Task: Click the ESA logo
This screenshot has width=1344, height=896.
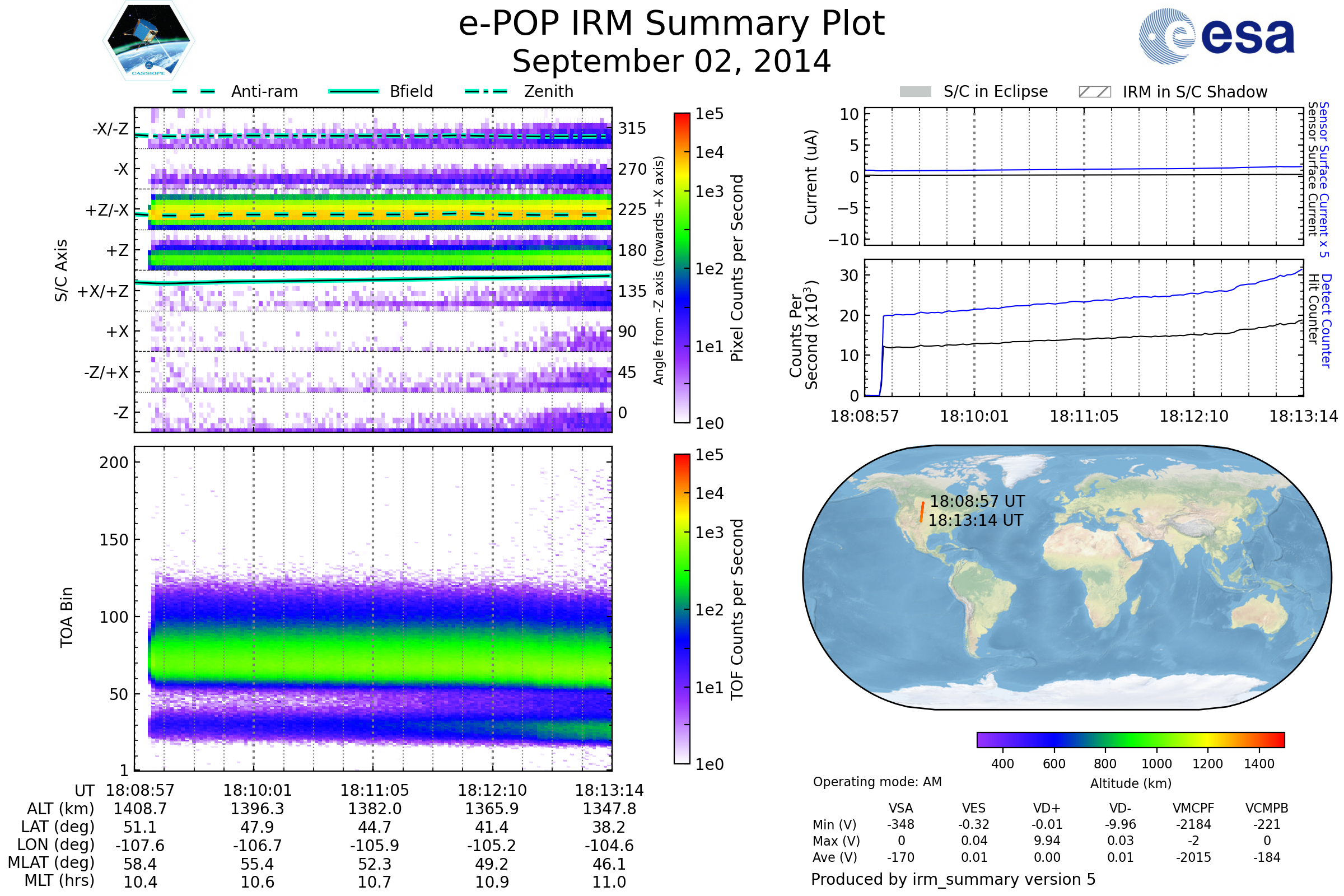Action: point(1217,36)
